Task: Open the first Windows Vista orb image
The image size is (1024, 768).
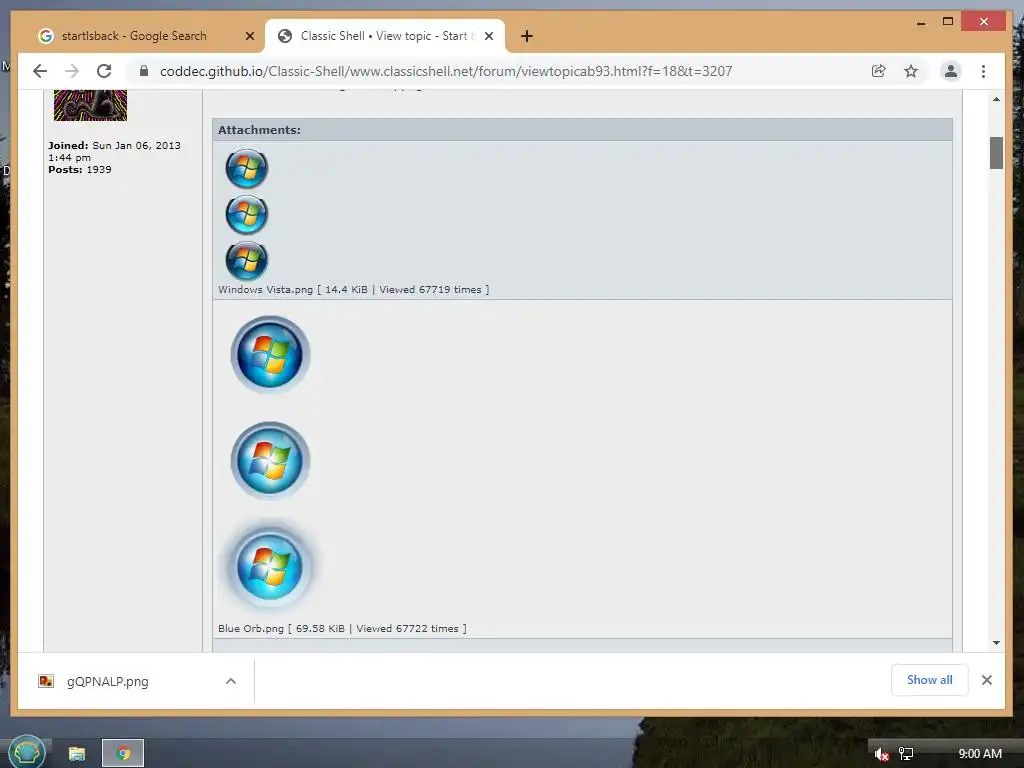Action: click(247, 168)
